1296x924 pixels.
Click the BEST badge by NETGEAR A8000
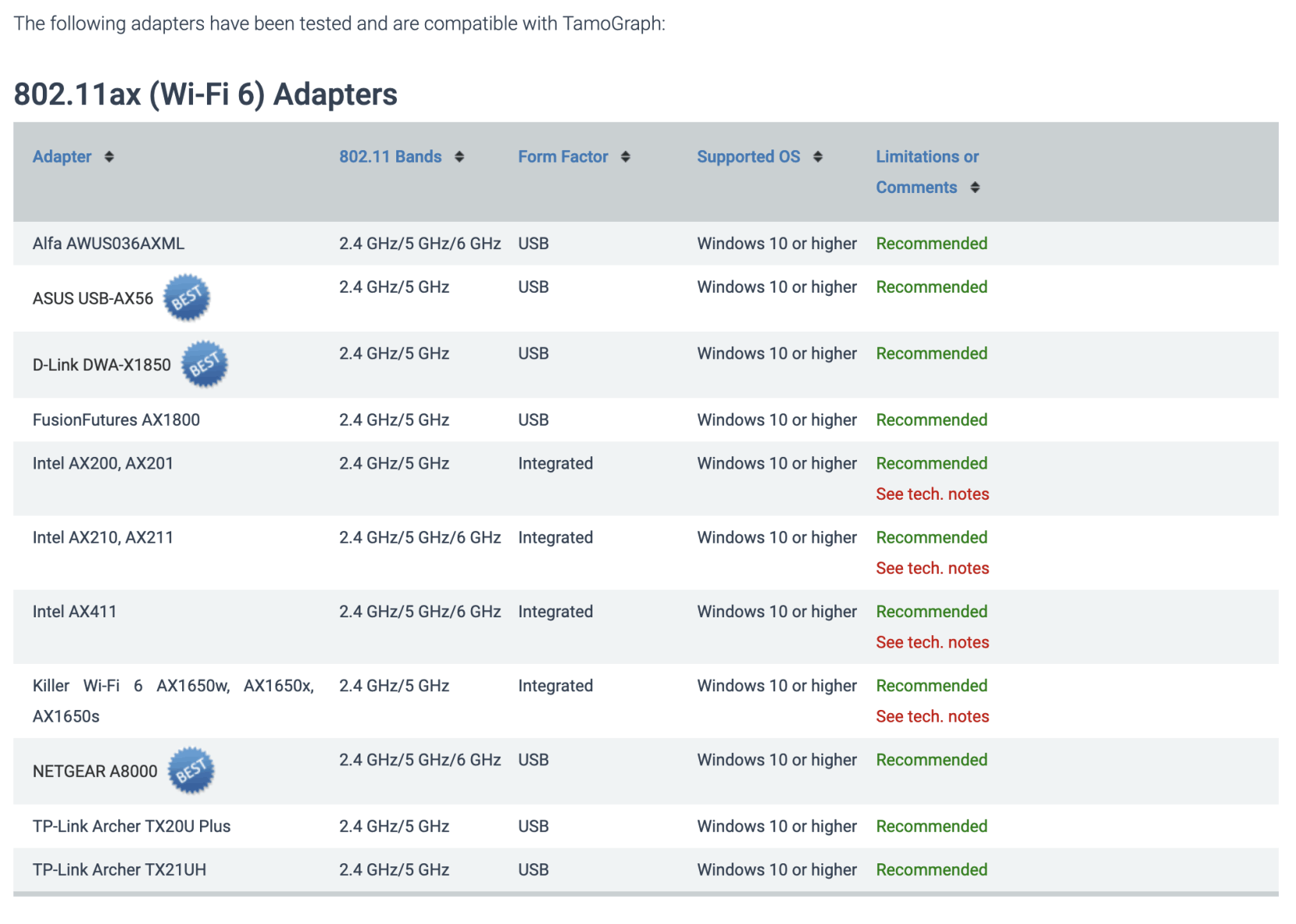pos(191,771)
